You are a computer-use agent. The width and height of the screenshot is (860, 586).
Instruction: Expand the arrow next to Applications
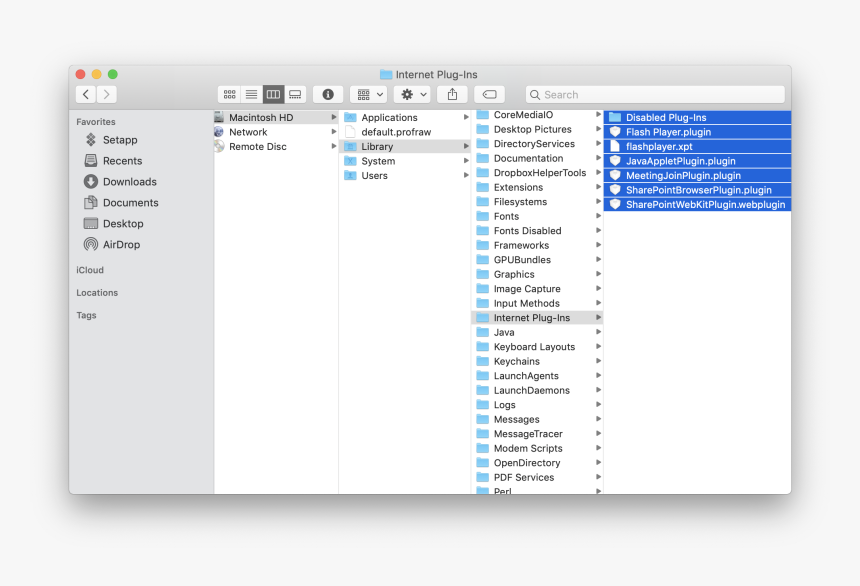click(x=466, y=117)
